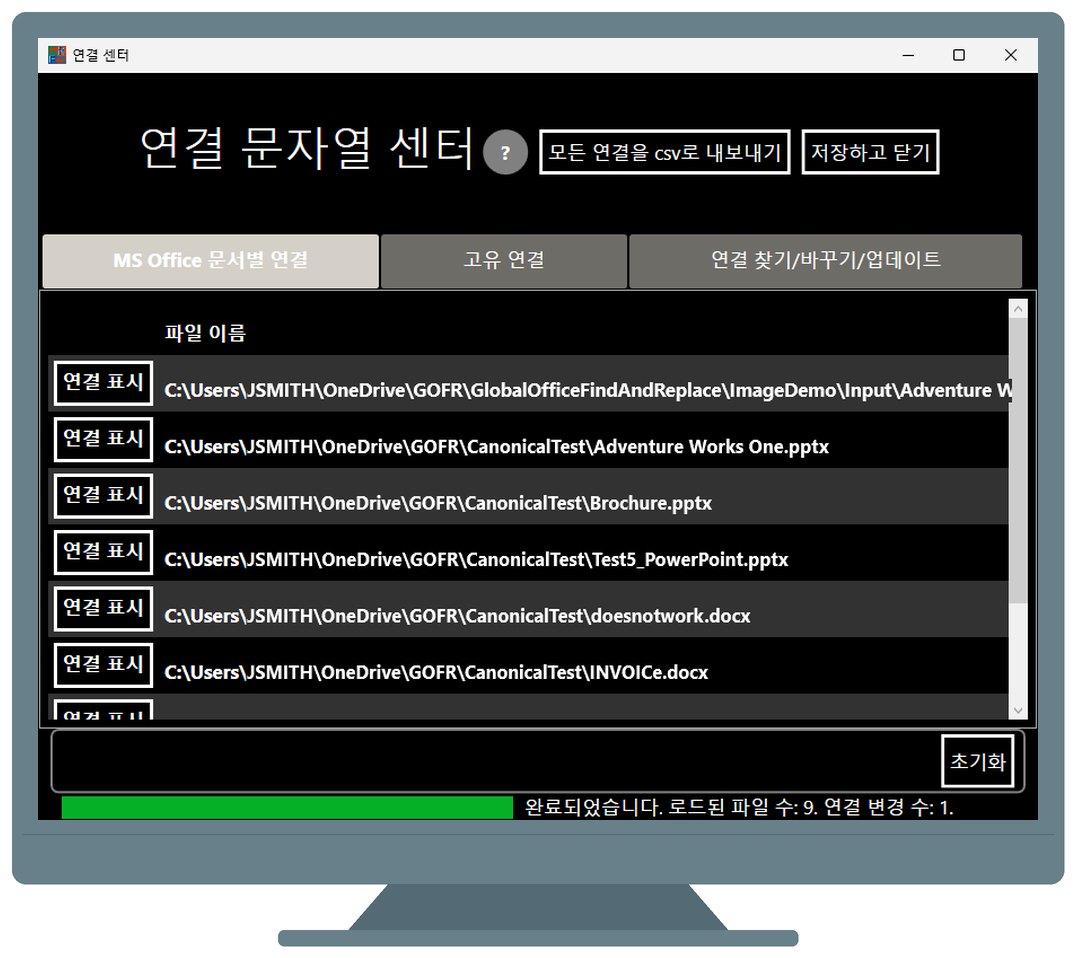The image size is (1076, 958).
Task: Maximize the 연결 센터 window
Action: coord(959,55)
